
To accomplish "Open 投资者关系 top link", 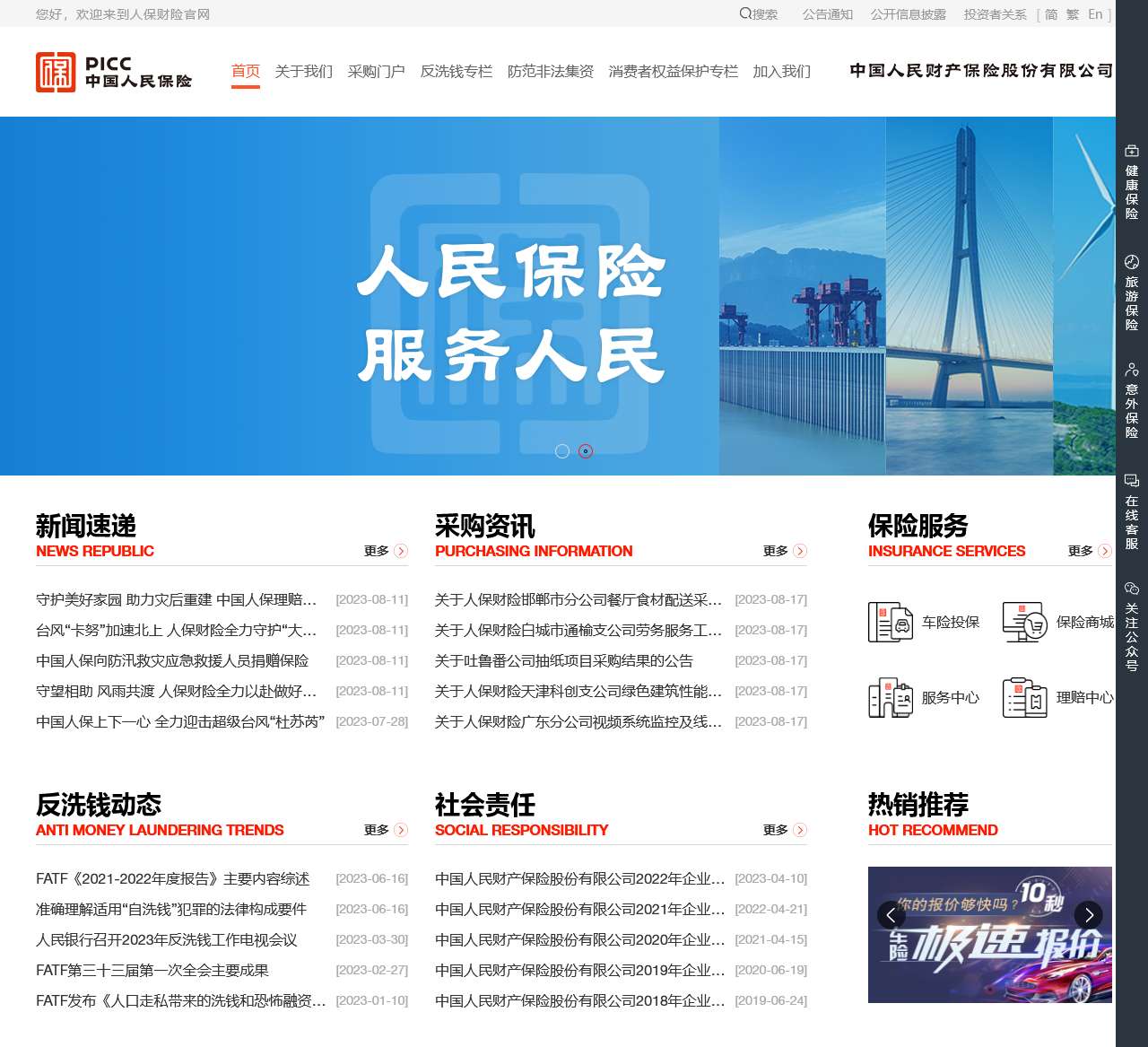I will click(x=996, y=14).
